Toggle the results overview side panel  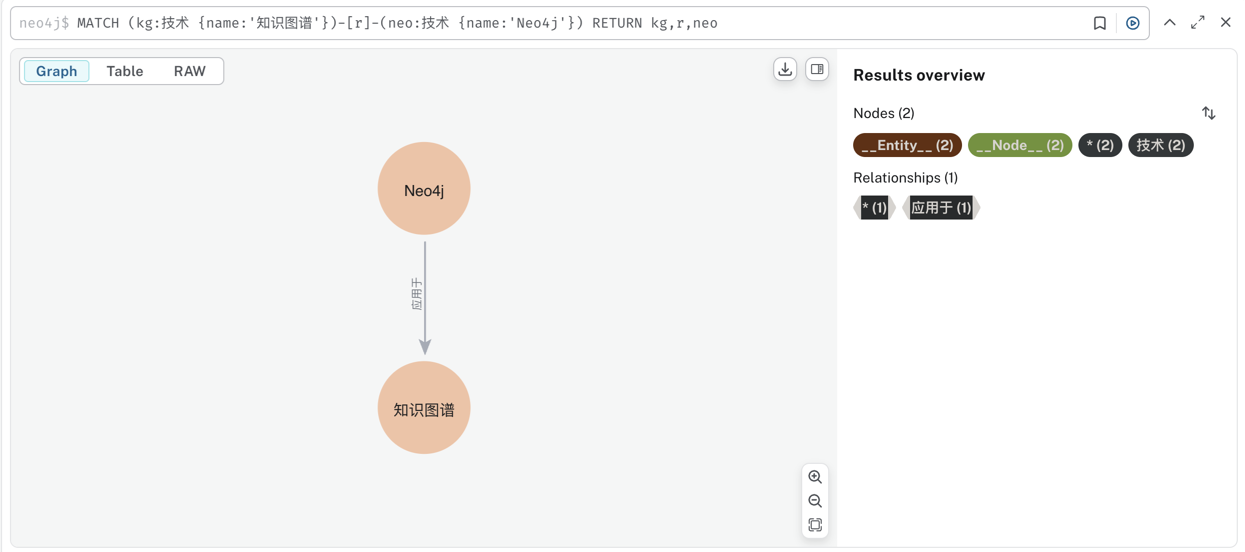(x=817, y=69)
